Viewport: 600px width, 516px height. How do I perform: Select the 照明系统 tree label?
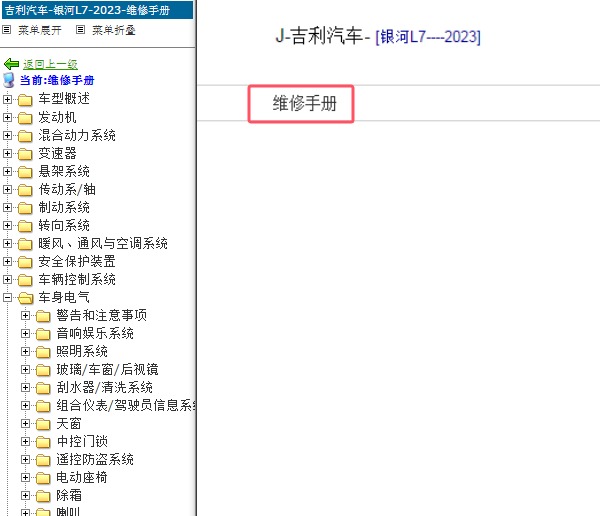coord(82,351)
